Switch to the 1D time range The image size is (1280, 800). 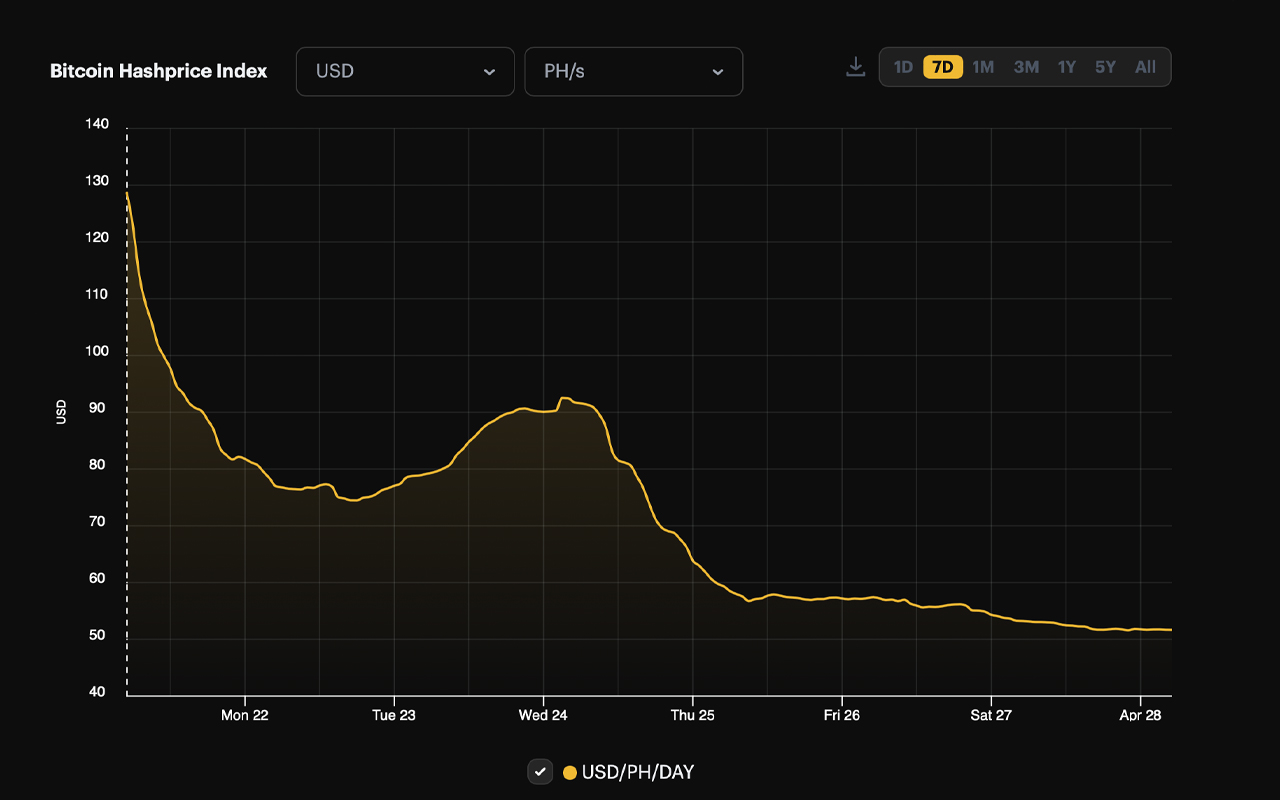pyautogui.click(x=903, y=67)
